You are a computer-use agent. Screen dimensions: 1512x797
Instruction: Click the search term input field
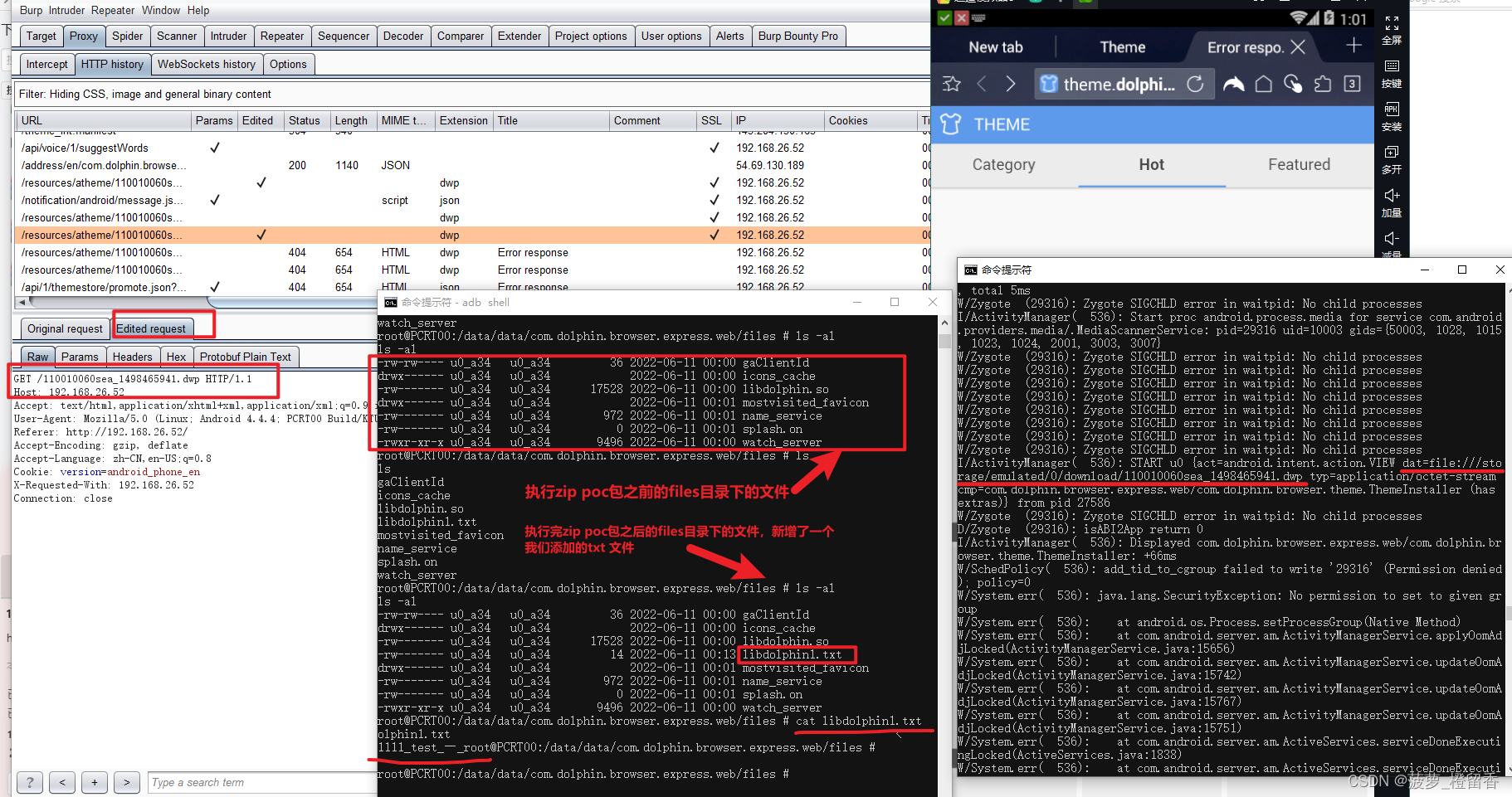tap(262, 782)
